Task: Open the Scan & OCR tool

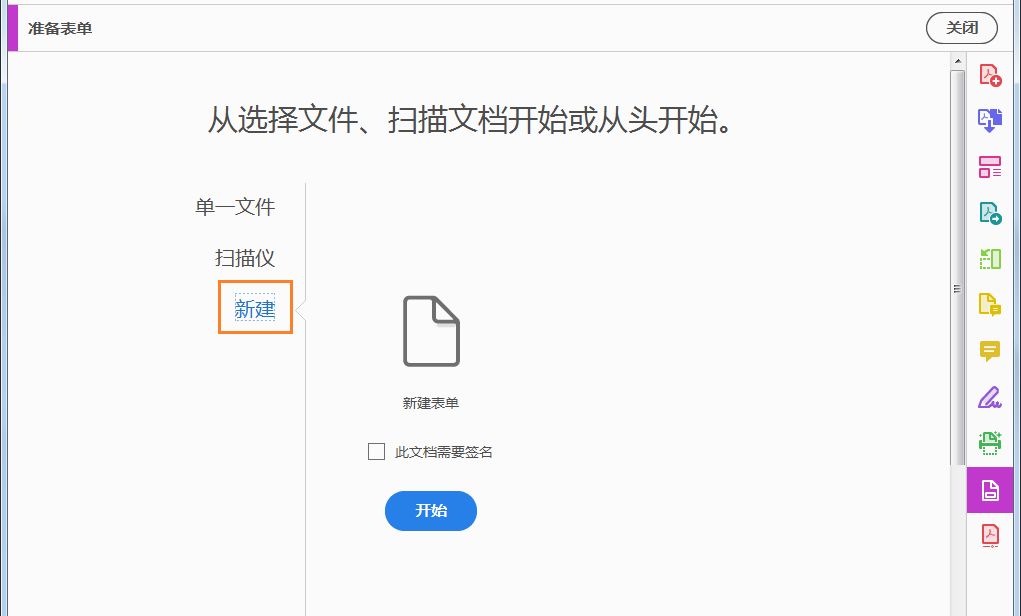Action: pyautogui.click(x=990, y=443)
